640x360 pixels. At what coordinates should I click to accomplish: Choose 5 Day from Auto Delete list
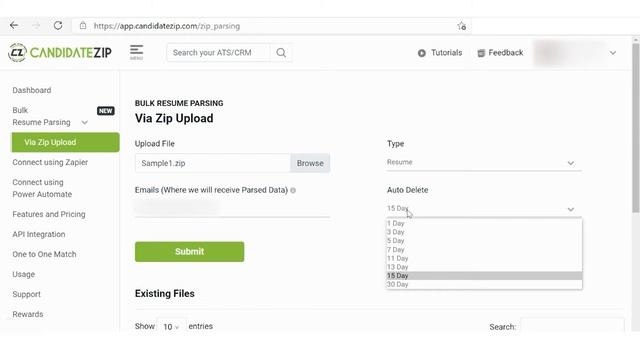point(484,241)
